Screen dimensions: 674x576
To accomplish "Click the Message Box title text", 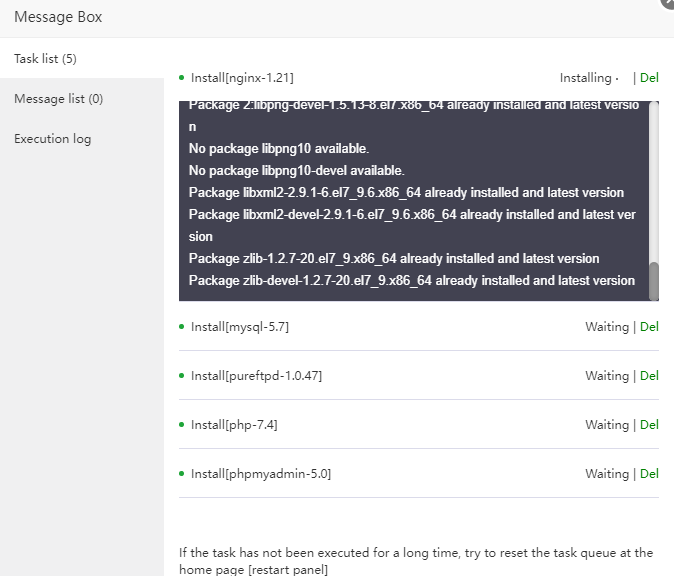I will click(58, 17).
